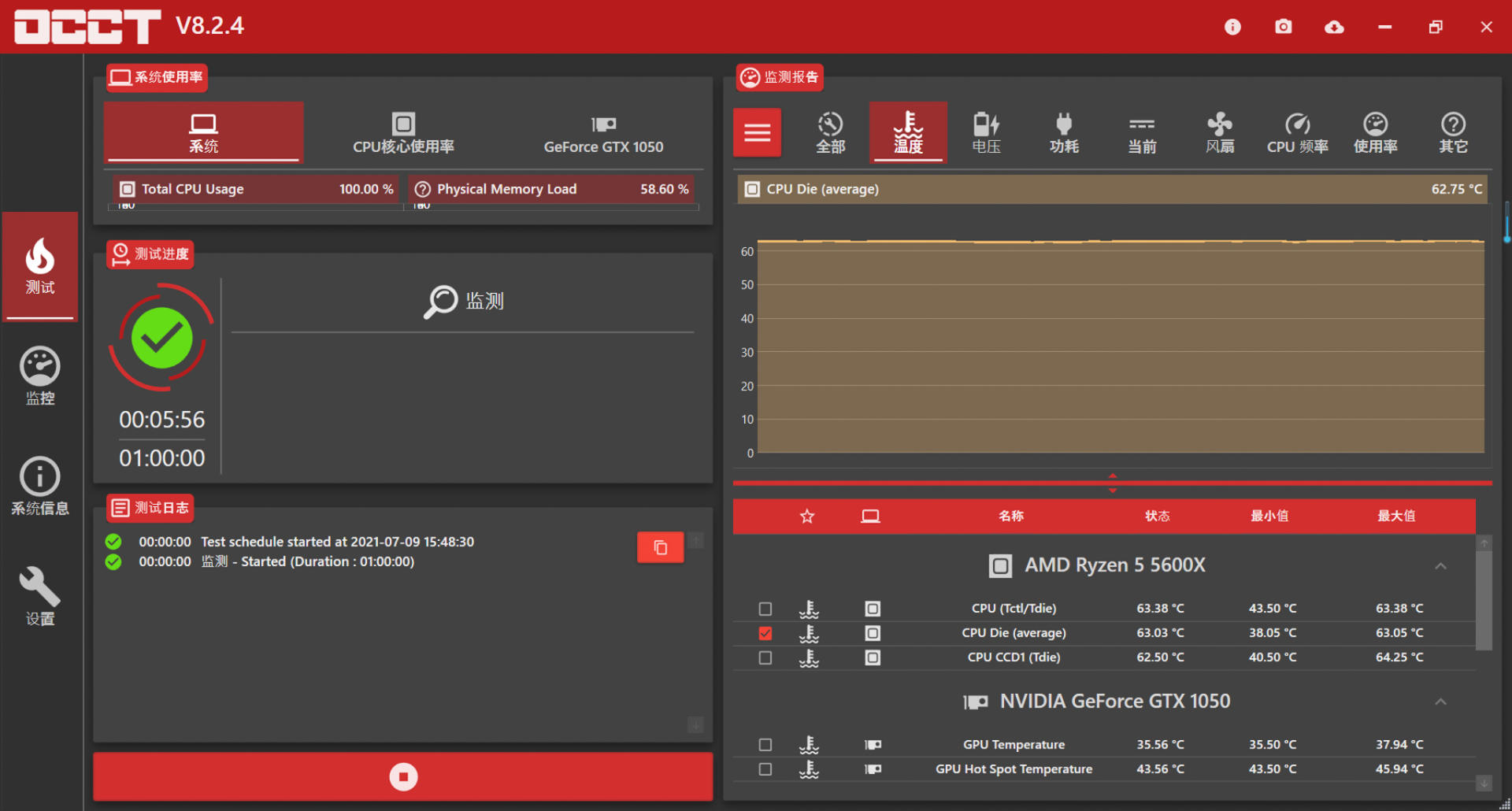Open the 测试 (Test) sidebar section
Viewport: 1512px width, 811px height.
coord(40,266)
